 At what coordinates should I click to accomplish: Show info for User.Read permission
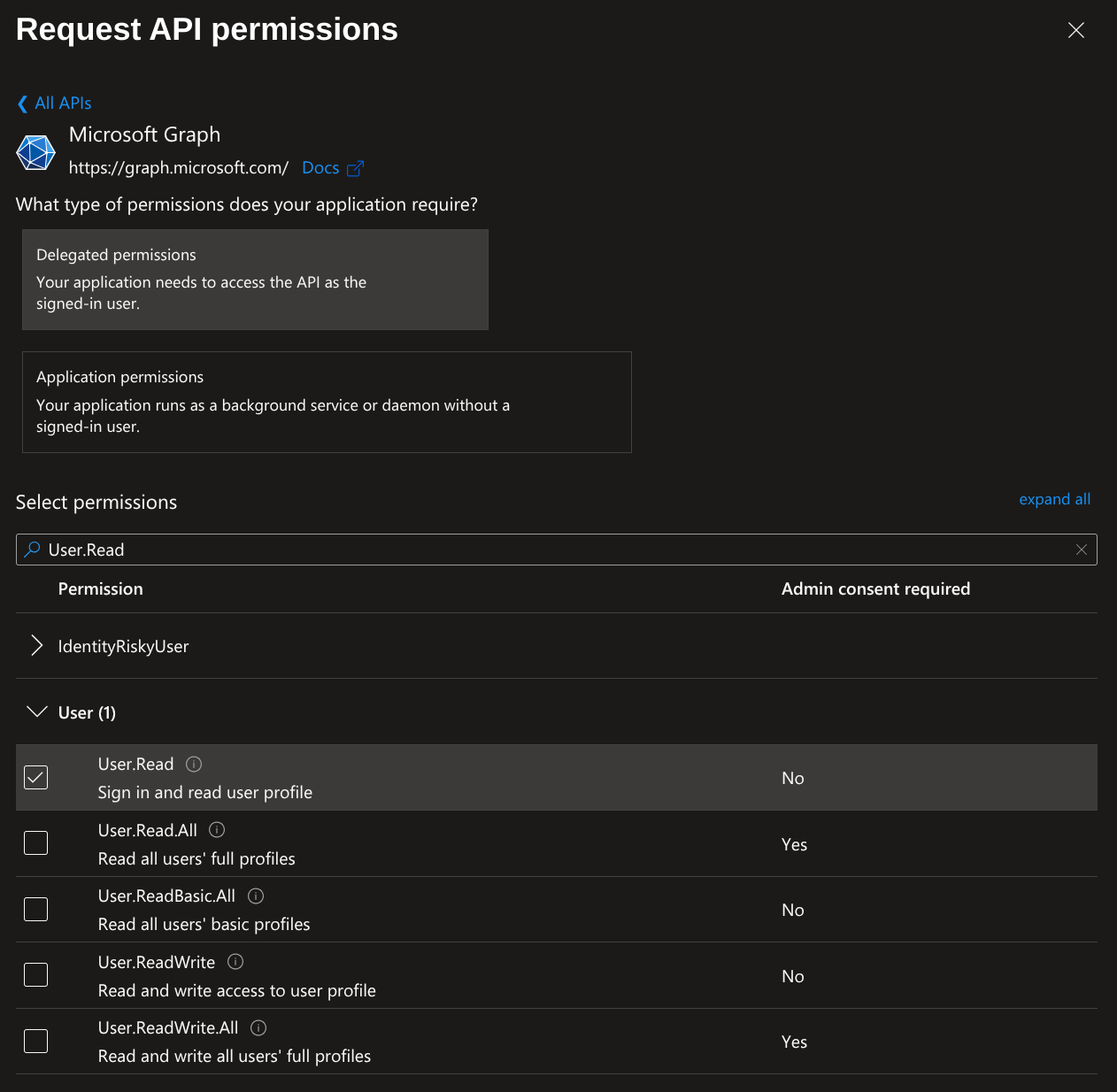click(x=194, y=764)
